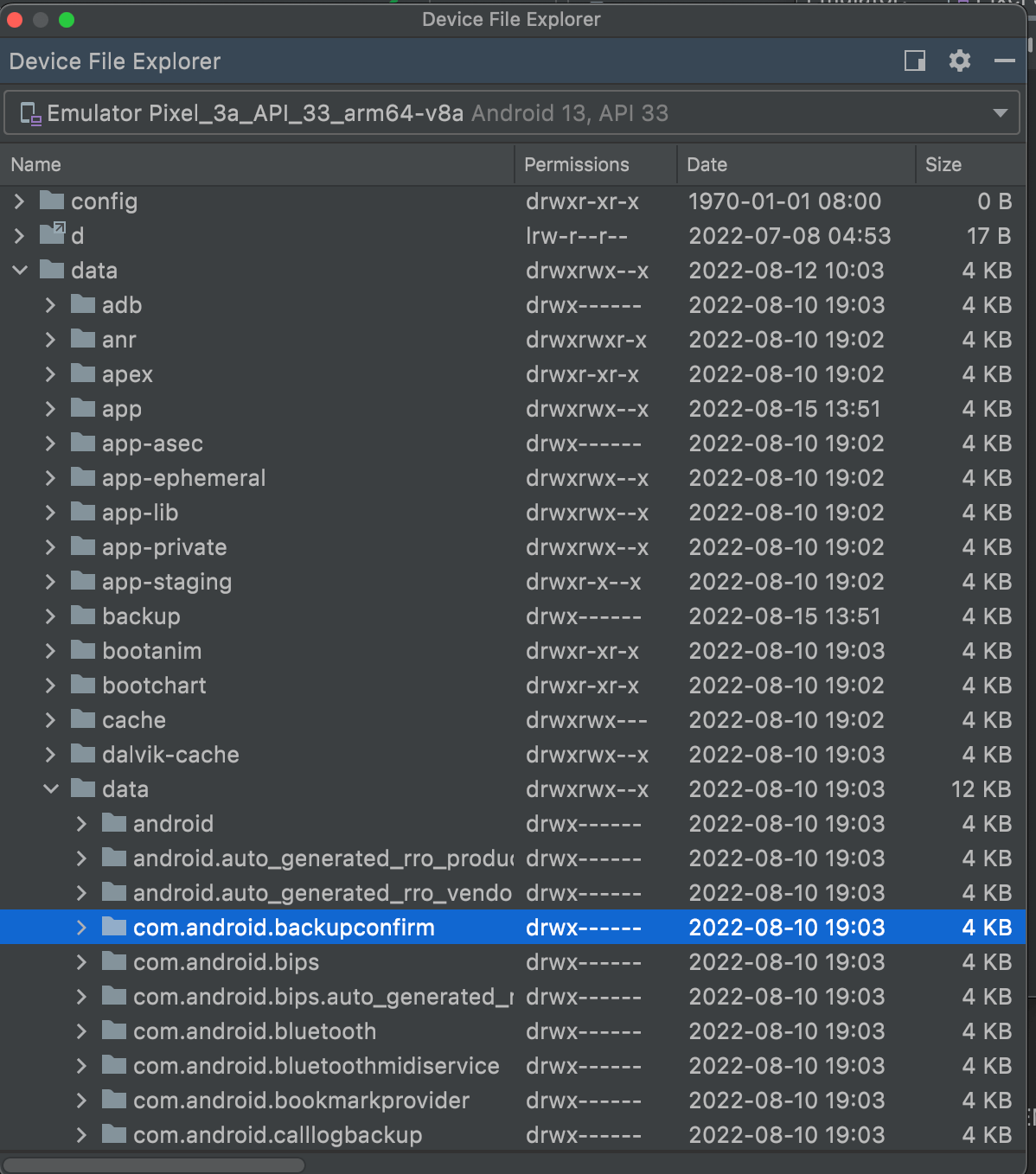
Task: Select the com.android.bookmarkprovider row
Action: pos(301,1101)
